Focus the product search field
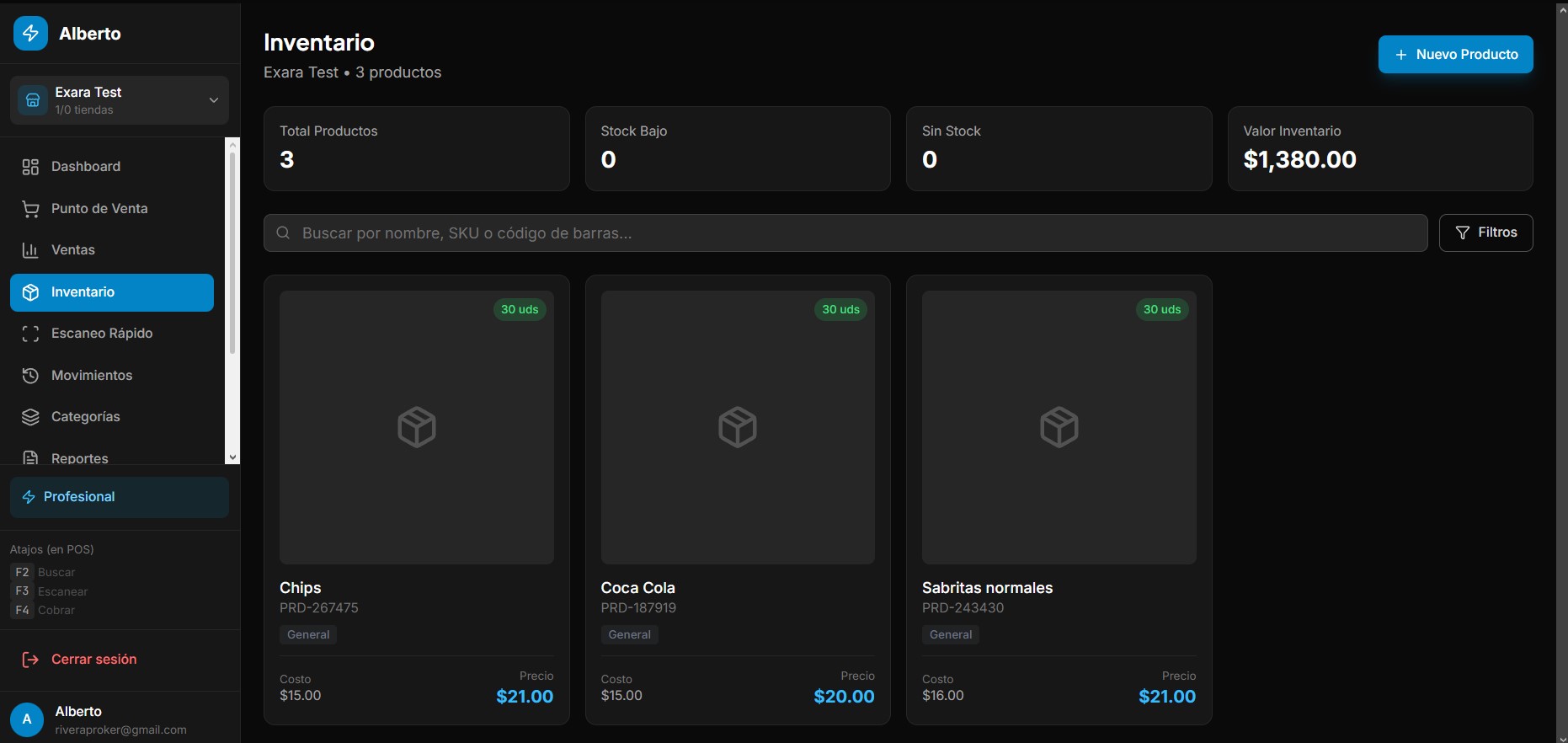The height and width of the screenshot is (743, 1568). 845,233
